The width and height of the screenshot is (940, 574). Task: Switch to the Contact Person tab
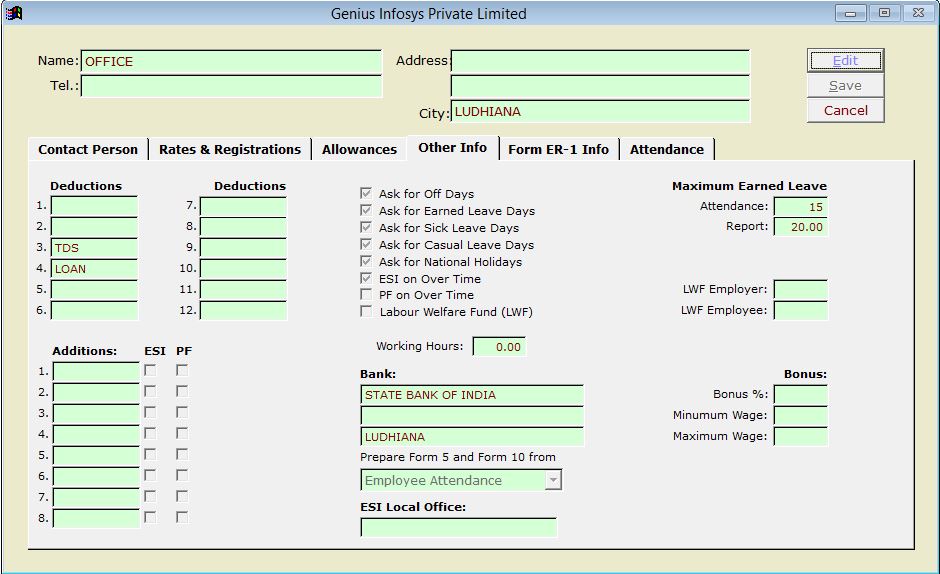88,149
